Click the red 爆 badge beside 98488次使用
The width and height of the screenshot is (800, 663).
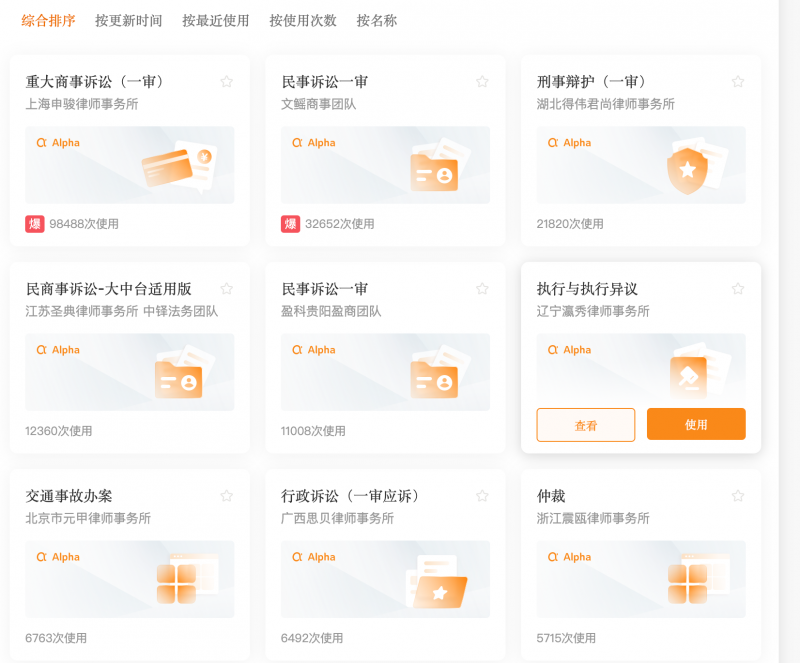pyautogui.click(x=35, y=224)
